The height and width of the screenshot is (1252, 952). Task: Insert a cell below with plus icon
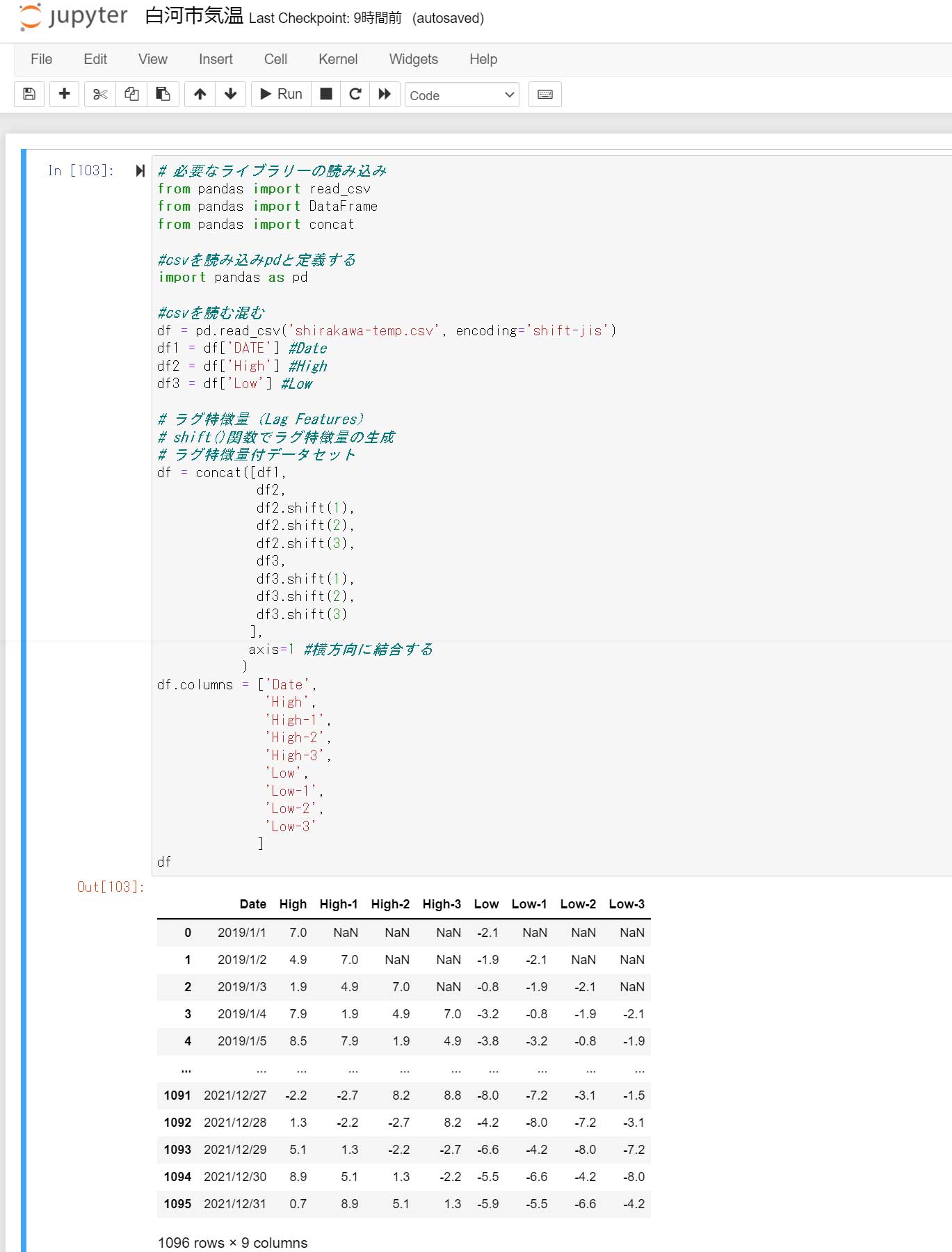[64, 94]
